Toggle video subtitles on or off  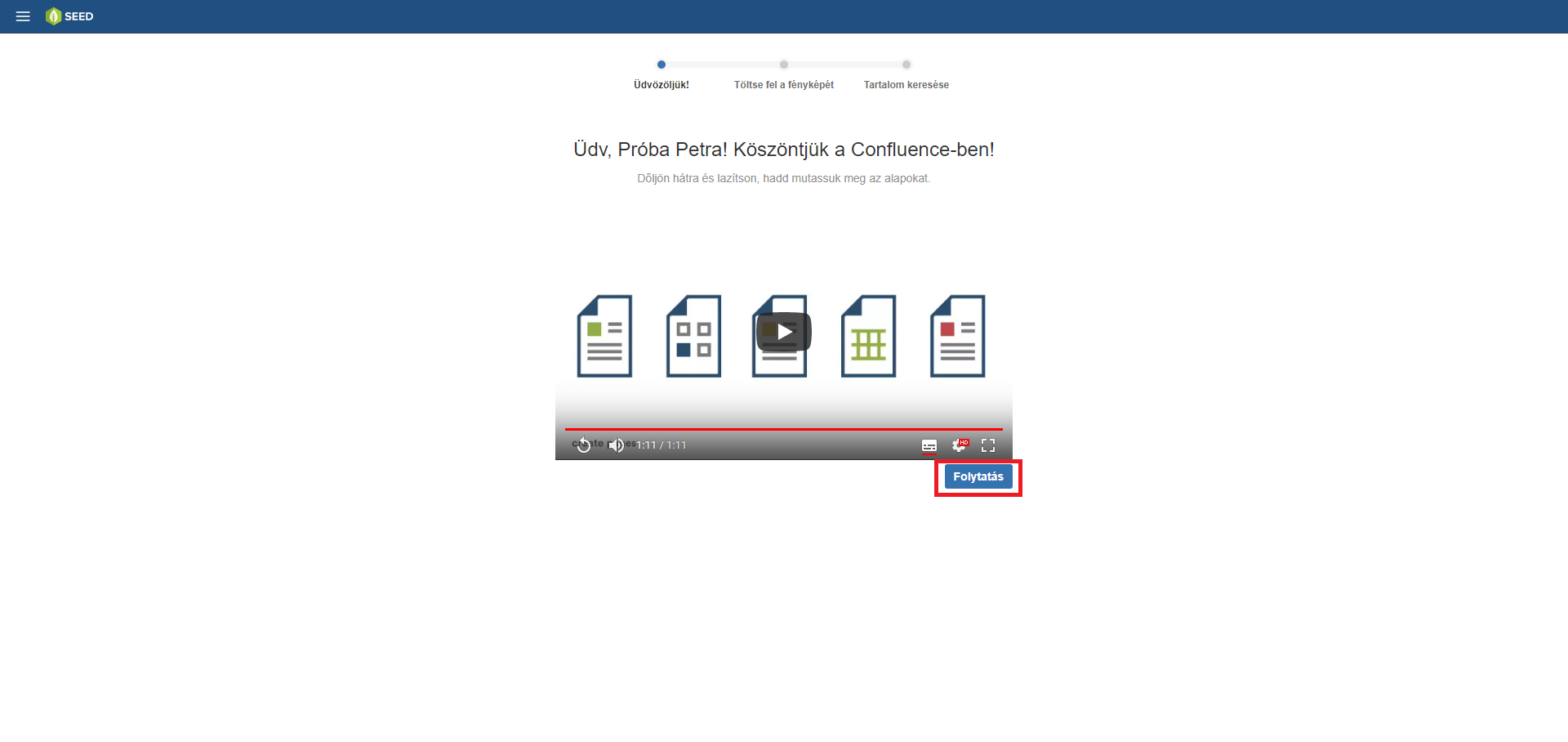tap(929, 445)
